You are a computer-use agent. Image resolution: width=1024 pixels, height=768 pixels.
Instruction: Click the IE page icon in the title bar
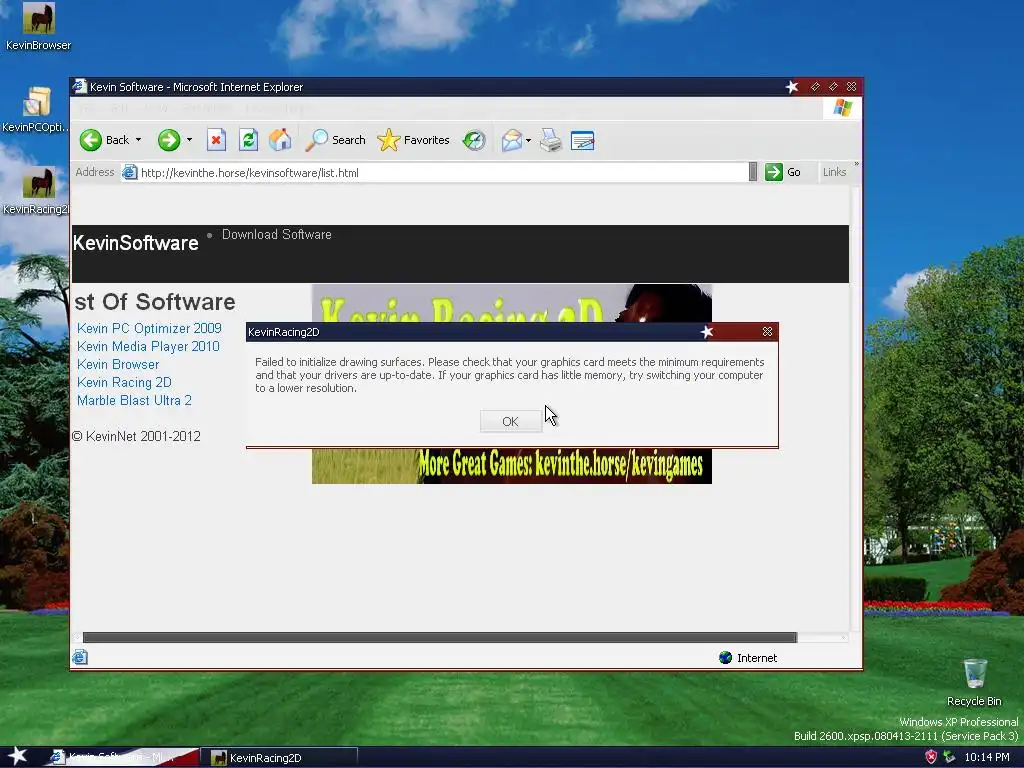[x=80, y=86]
